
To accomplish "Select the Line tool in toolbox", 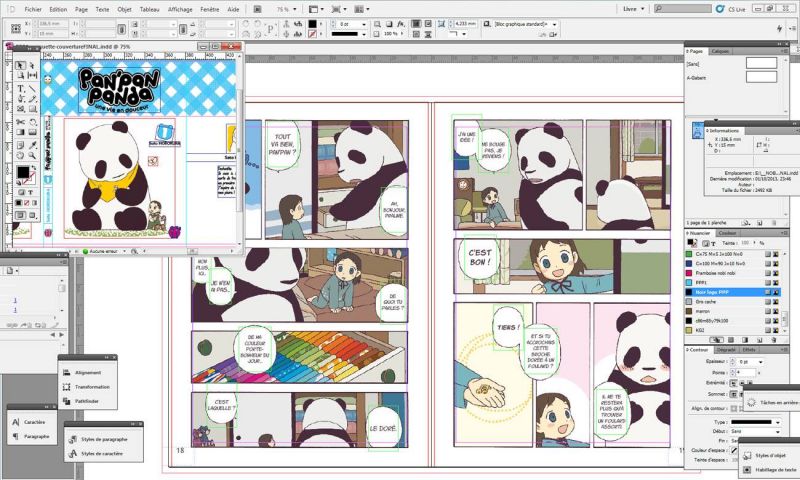I will coord(32,89).
